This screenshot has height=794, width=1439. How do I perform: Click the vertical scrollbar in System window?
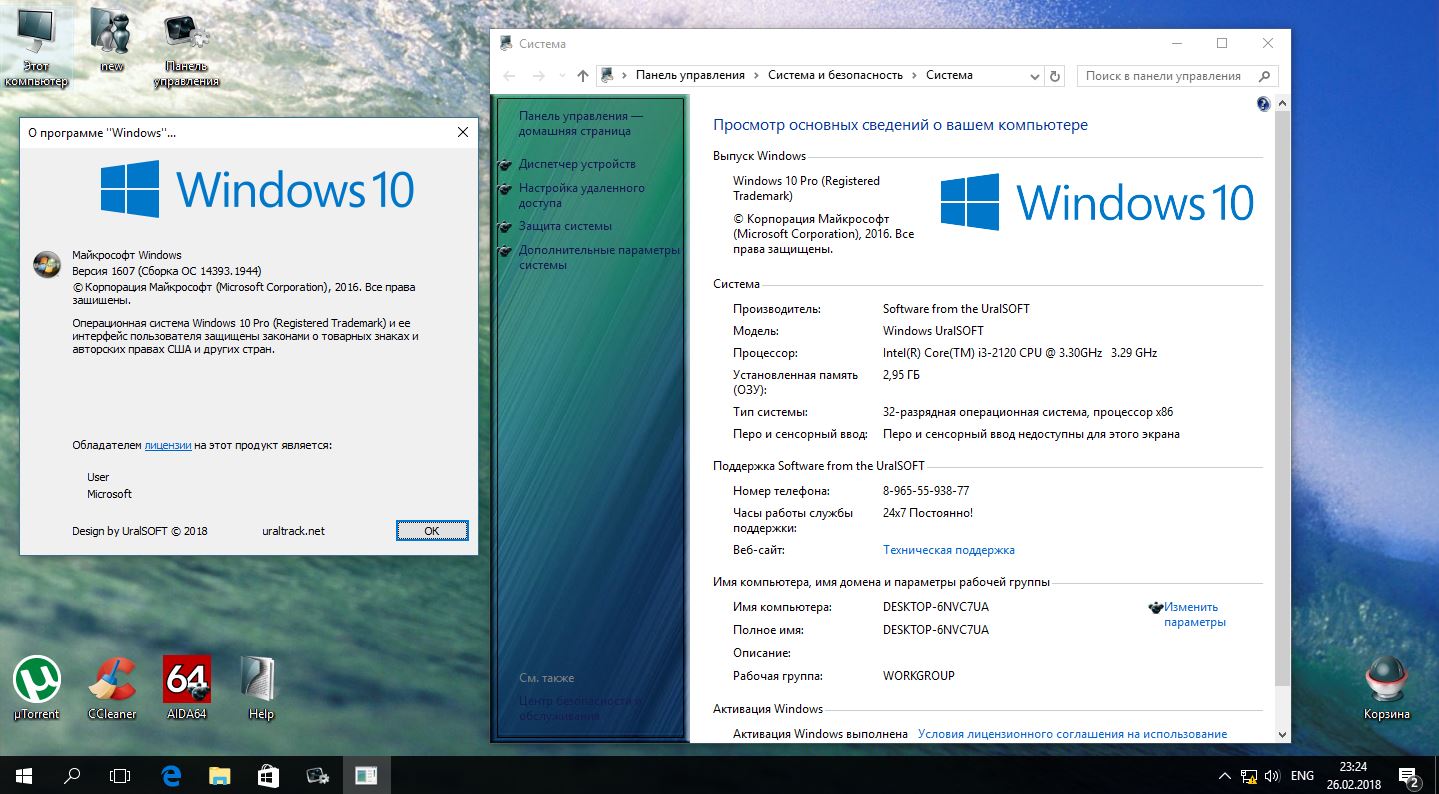(x=1283, y=400)
